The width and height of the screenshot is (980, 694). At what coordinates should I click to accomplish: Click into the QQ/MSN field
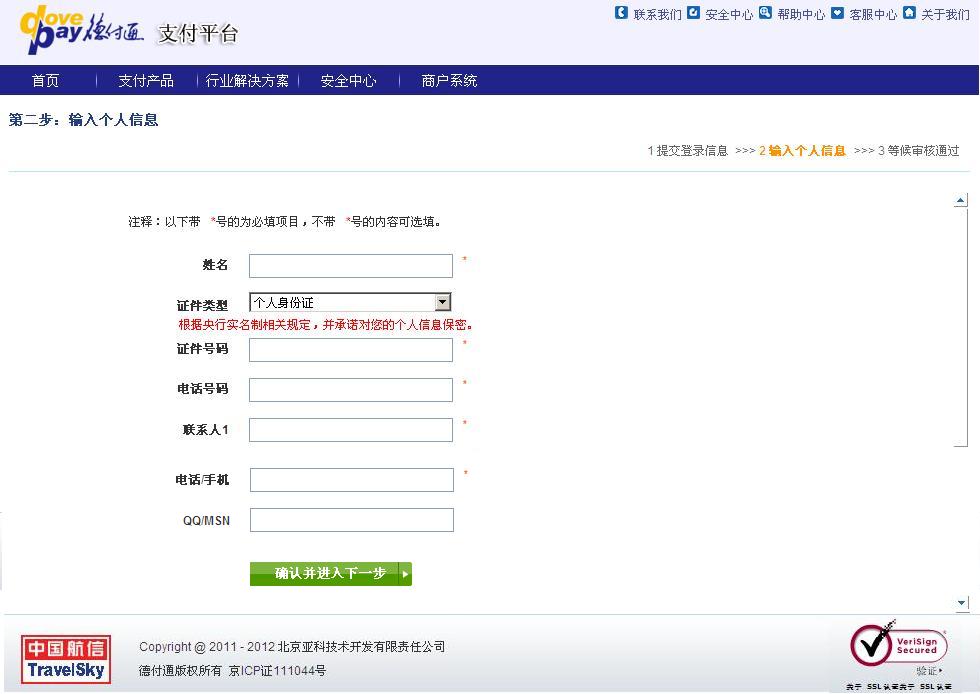pos(351,520)
